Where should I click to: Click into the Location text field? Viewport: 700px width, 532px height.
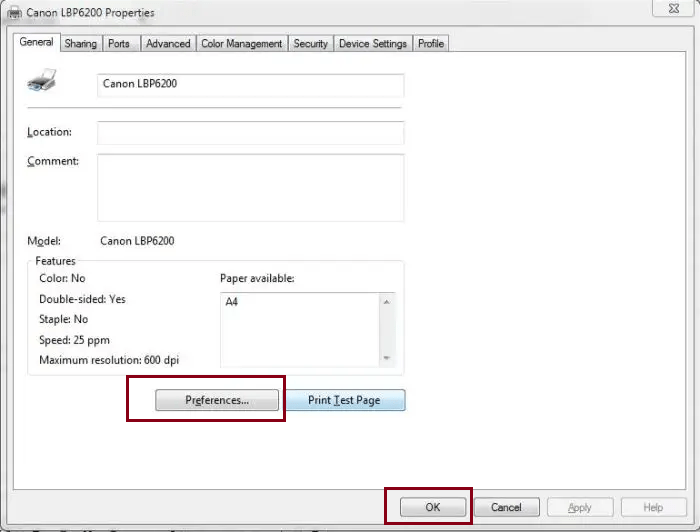coord(250,133)
